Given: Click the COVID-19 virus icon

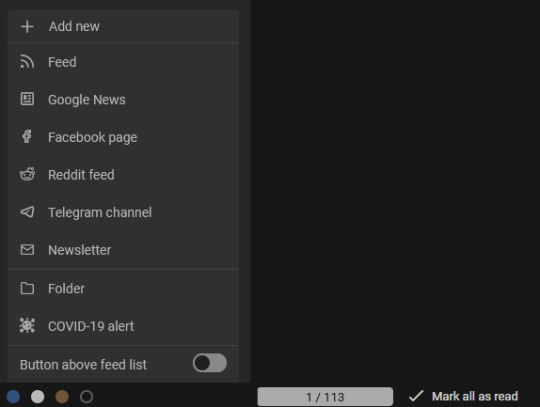Looking at the screenshot, I should (27, 325).
